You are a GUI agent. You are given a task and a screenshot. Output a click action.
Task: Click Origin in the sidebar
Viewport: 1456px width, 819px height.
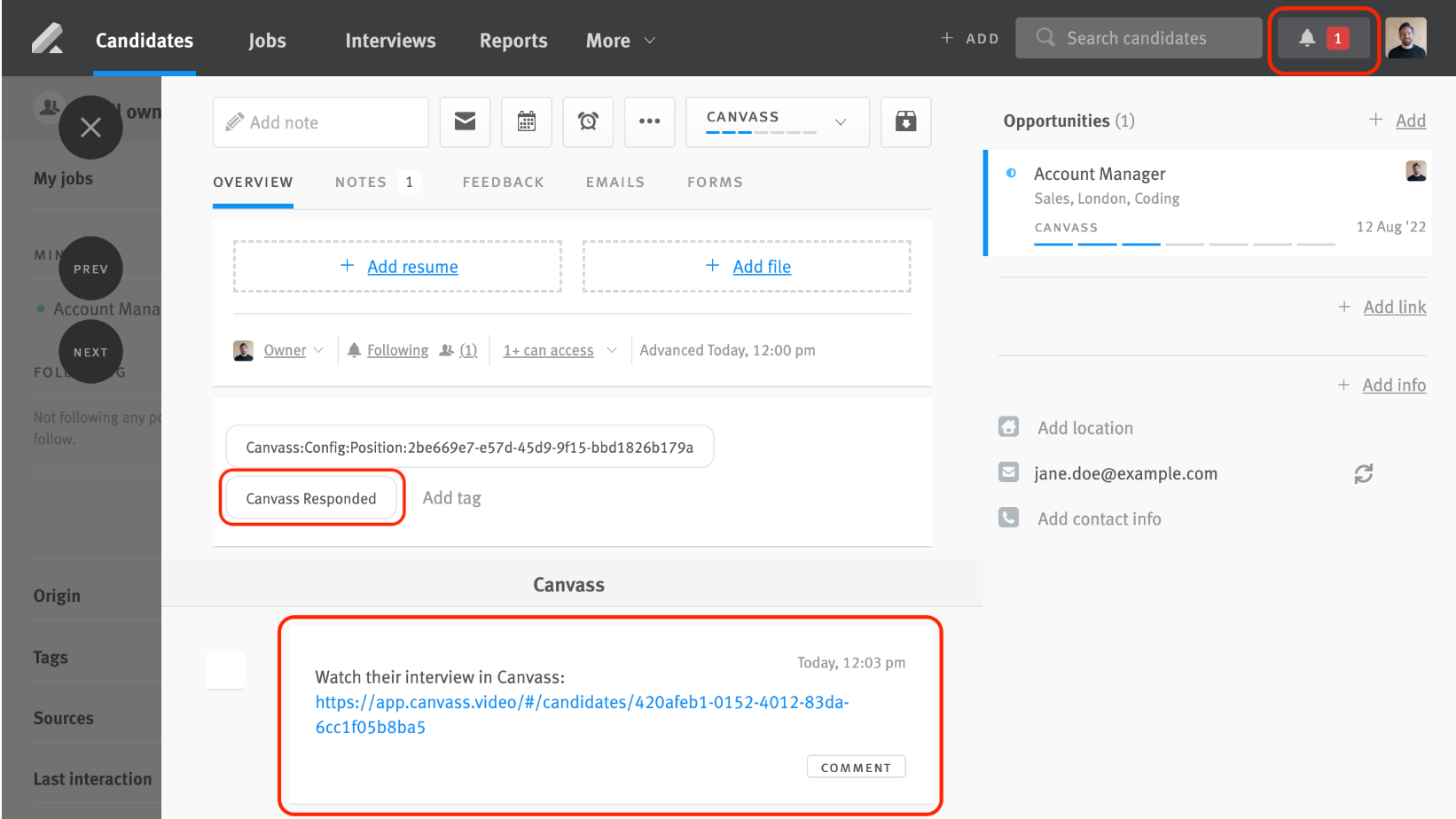(57, 596)
